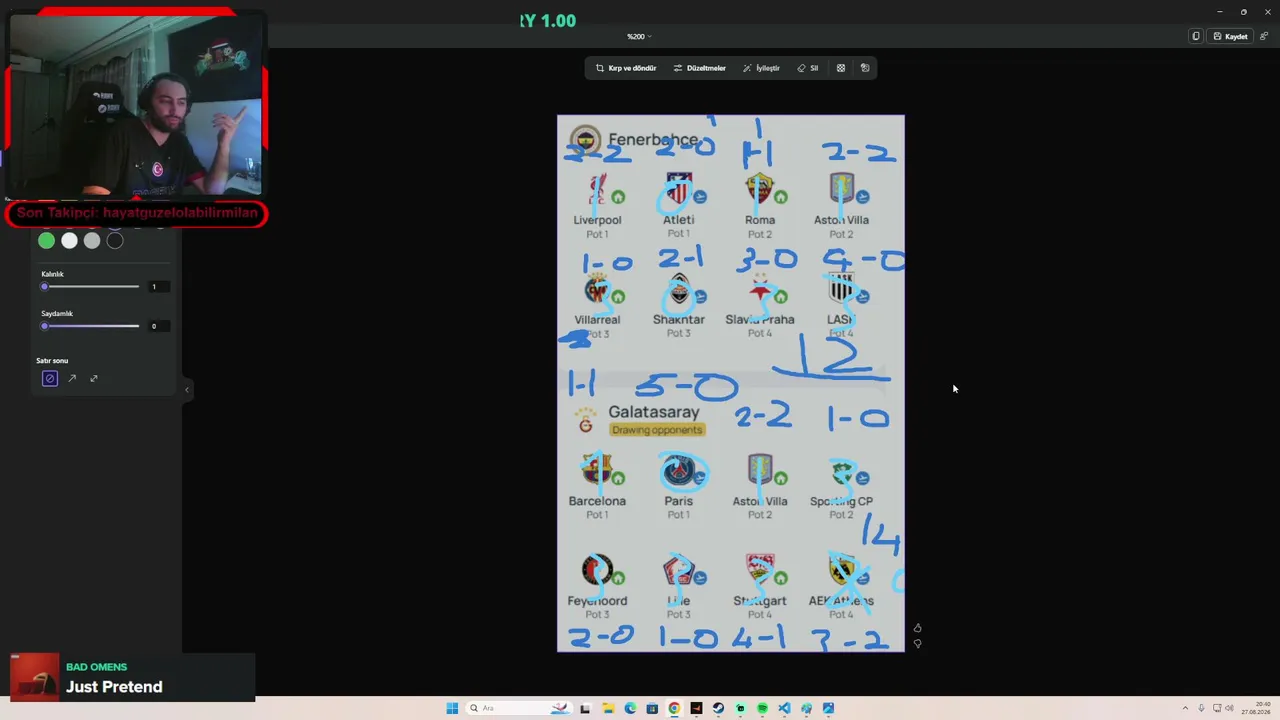The height and width of the screenshot is (720, 1280).
Task: Open Microsoft Edge from the taskbar
Action: click(x=630, y=708)
